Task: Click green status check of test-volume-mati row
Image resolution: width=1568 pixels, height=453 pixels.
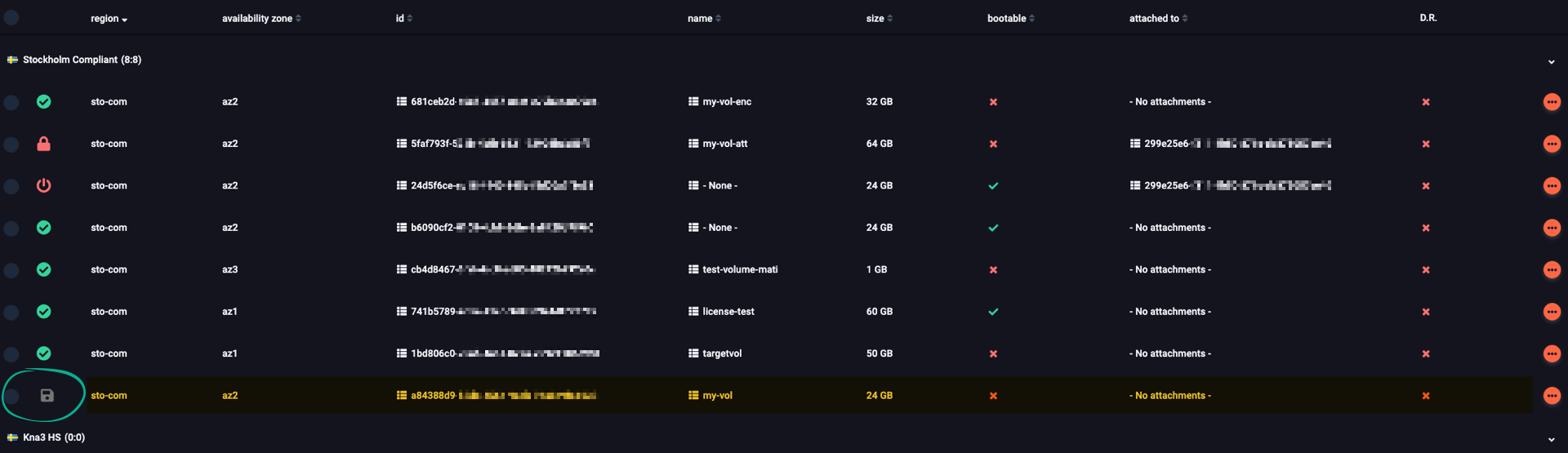Action: pos(44,269)
